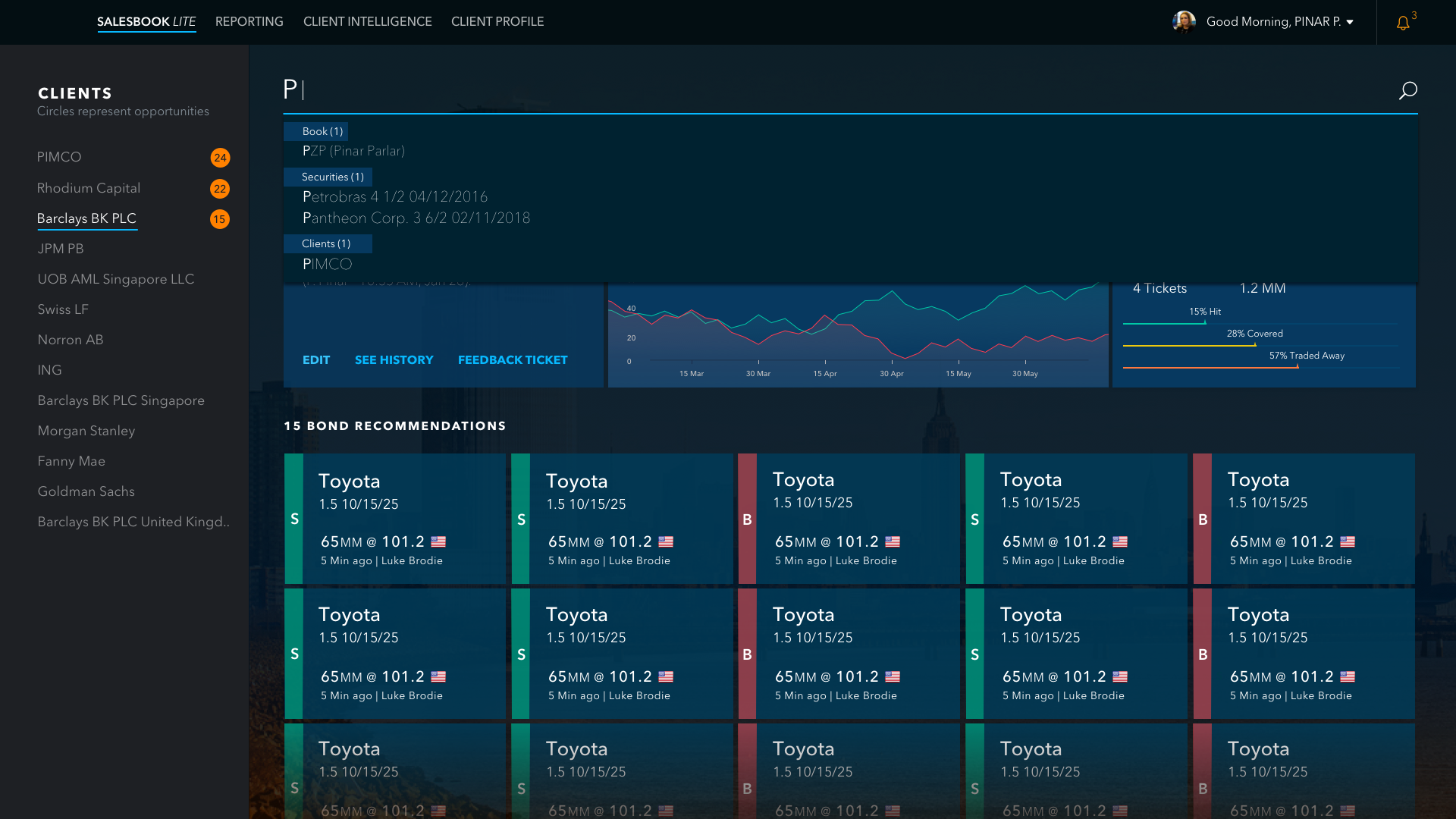
Task: Open the FEEDBACK TICKET link
Action: [513, 360]
